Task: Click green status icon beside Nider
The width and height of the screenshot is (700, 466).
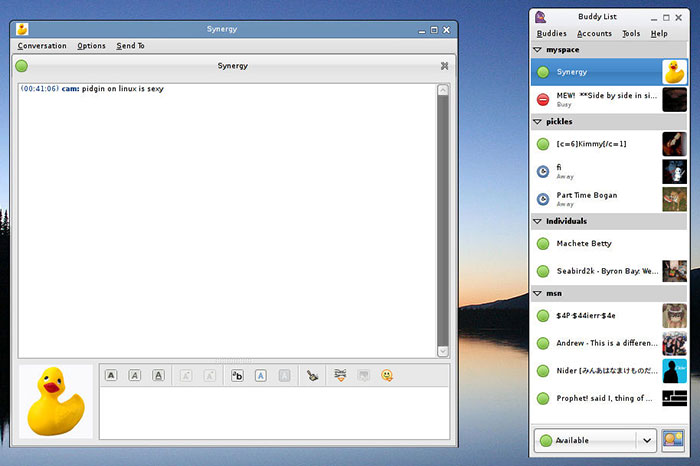Action: [x=543, y=371]
